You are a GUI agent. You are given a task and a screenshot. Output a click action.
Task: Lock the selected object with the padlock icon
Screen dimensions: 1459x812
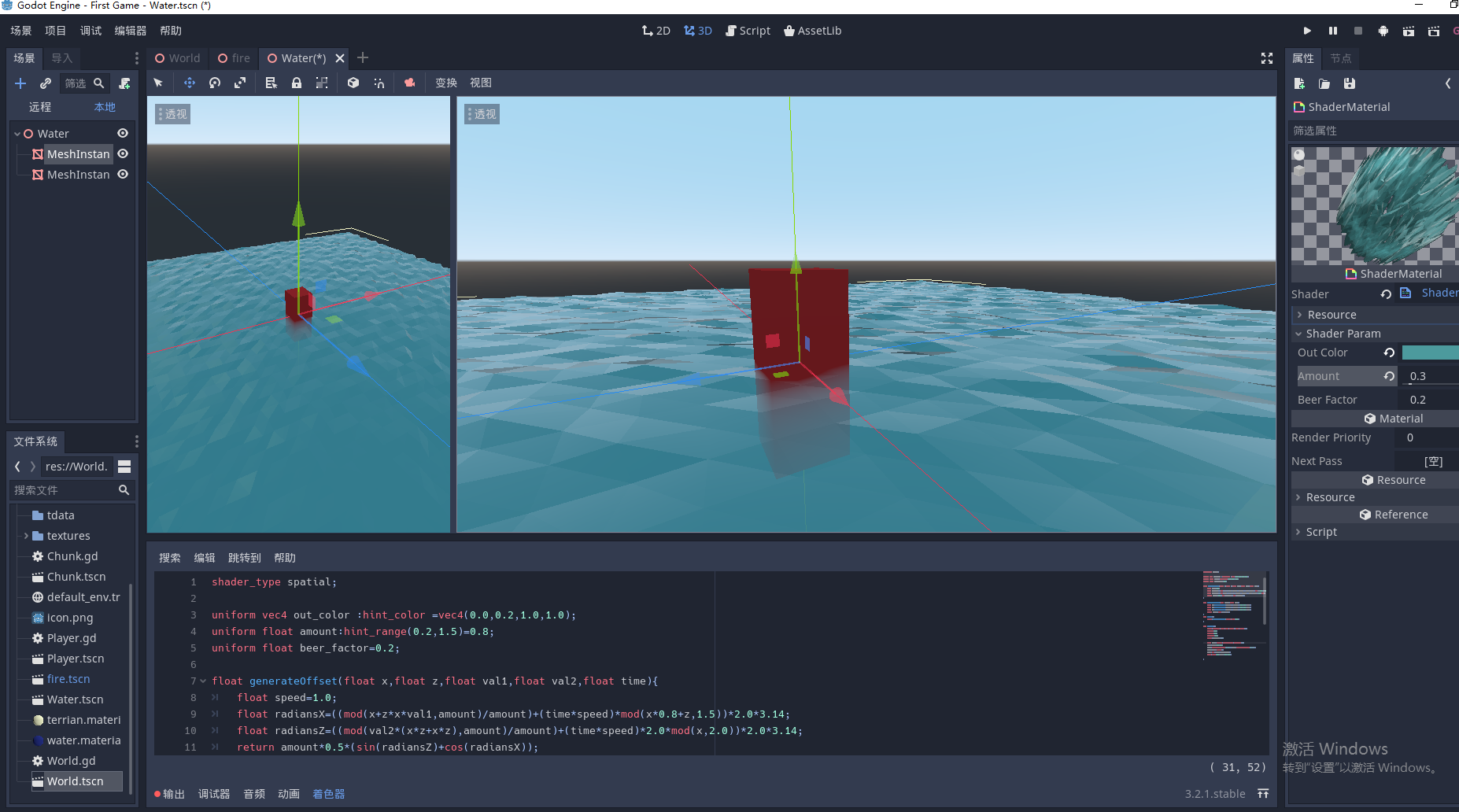pyautogui.click(x=297, y=83)
